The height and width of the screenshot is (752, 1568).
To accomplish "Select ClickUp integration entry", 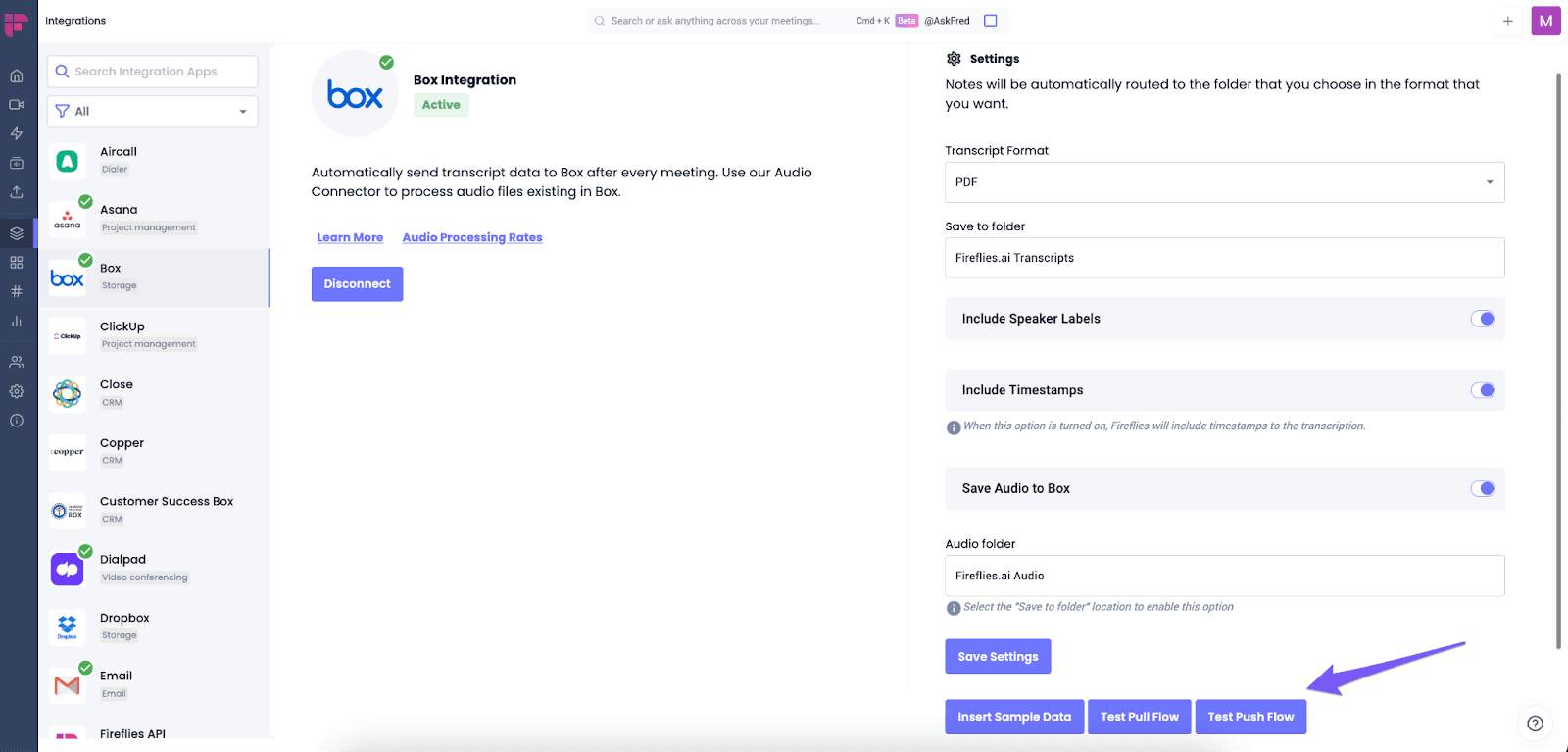I will pyautogui.click(x=153, y=335).
